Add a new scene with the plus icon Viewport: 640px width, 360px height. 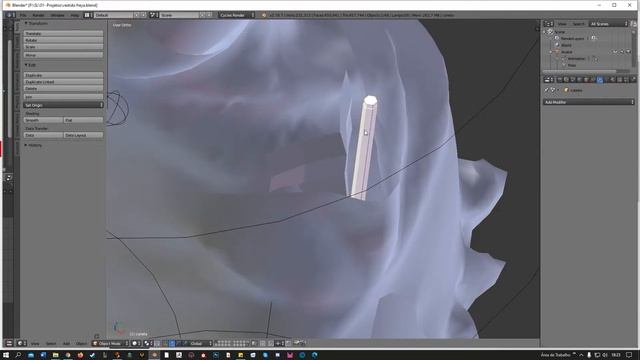tap(202, 15)
